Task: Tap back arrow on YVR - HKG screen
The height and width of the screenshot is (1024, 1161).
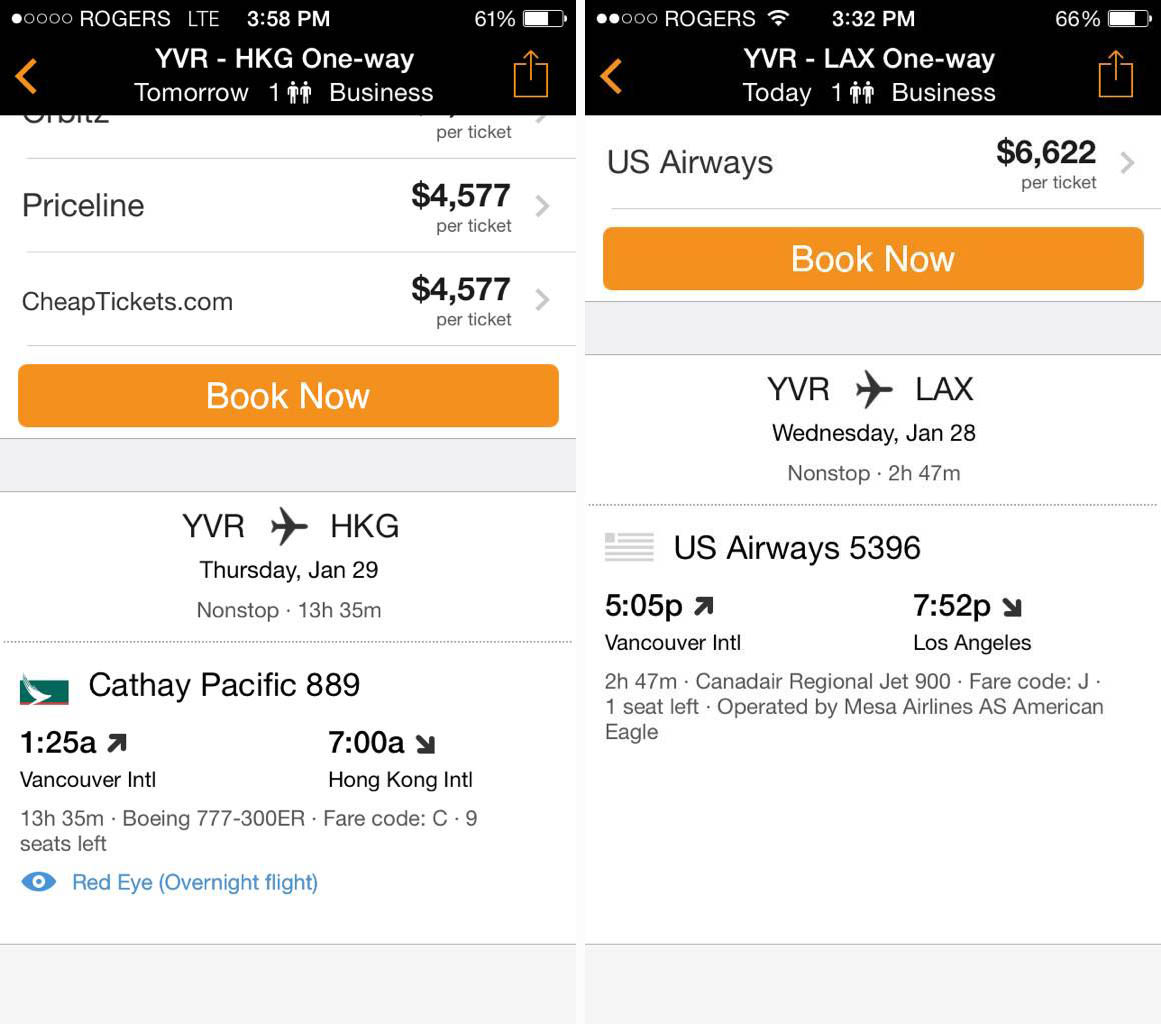Action: point(26,76)
